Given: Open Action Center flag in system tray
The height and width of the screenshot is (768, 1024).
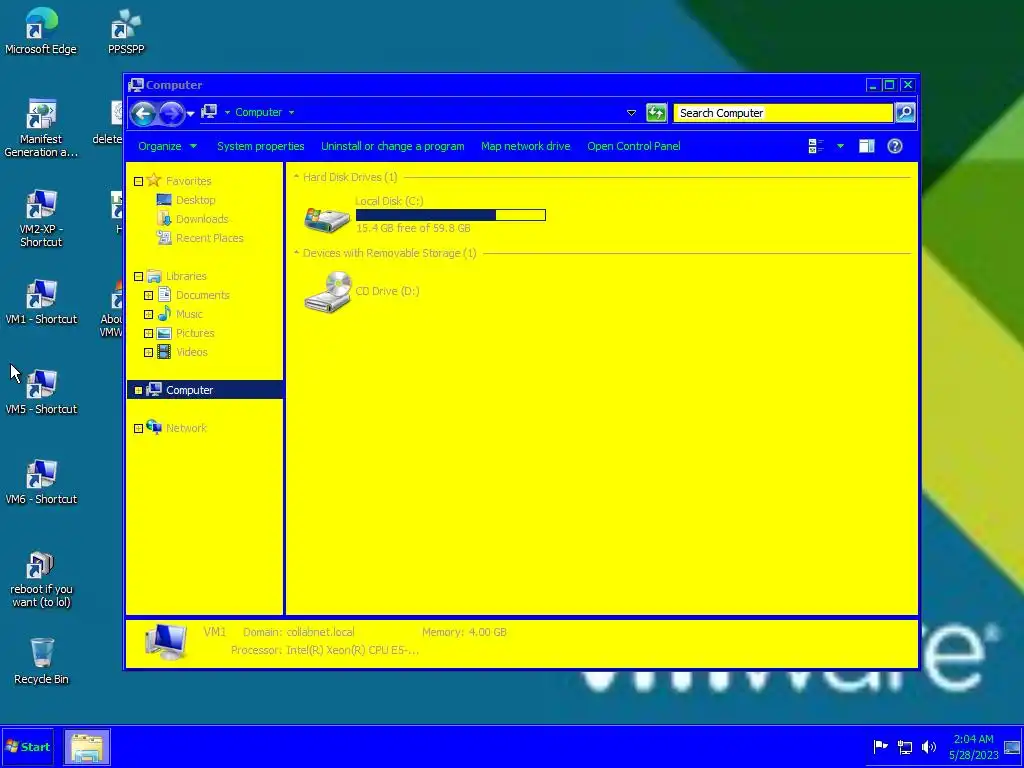Looking at the screenshot, I should pyautogui.click(x=880, y=746).
